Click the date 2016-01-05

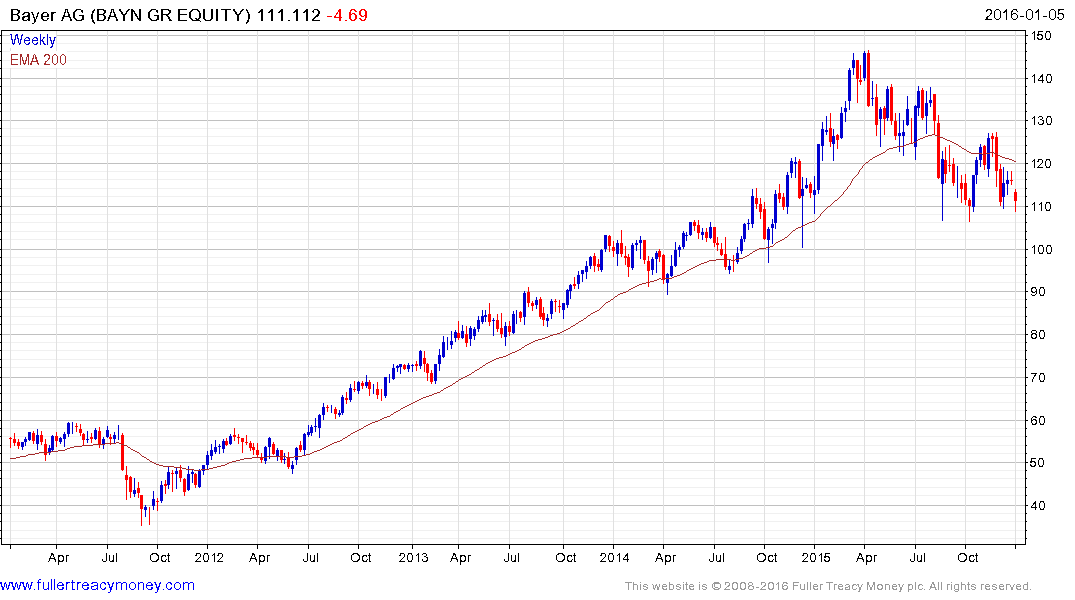[x=1024, y=15]
